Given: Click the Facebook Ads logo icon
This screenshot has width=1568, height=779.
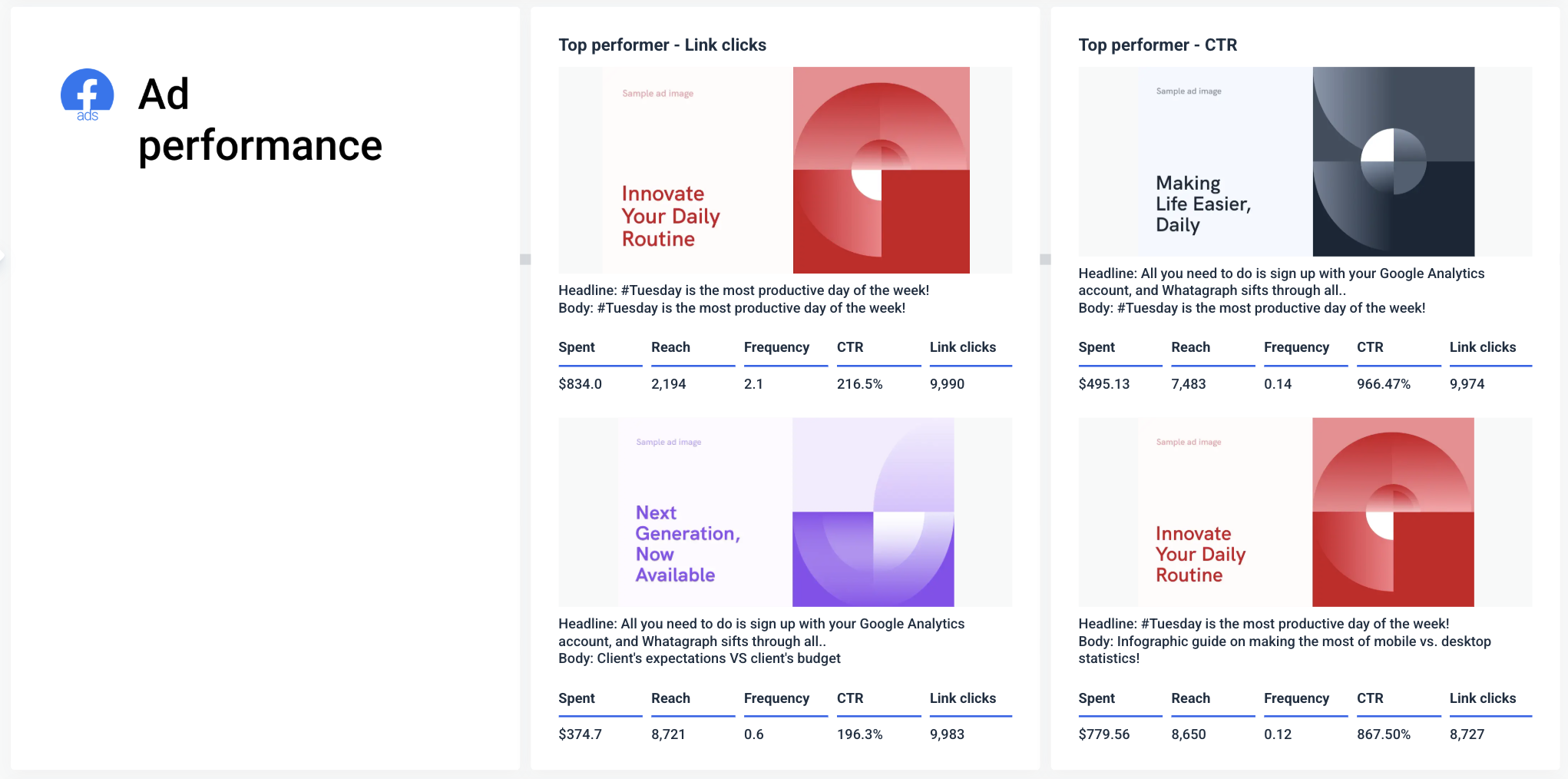Looking at the screenshot, I should click(87, 94).
